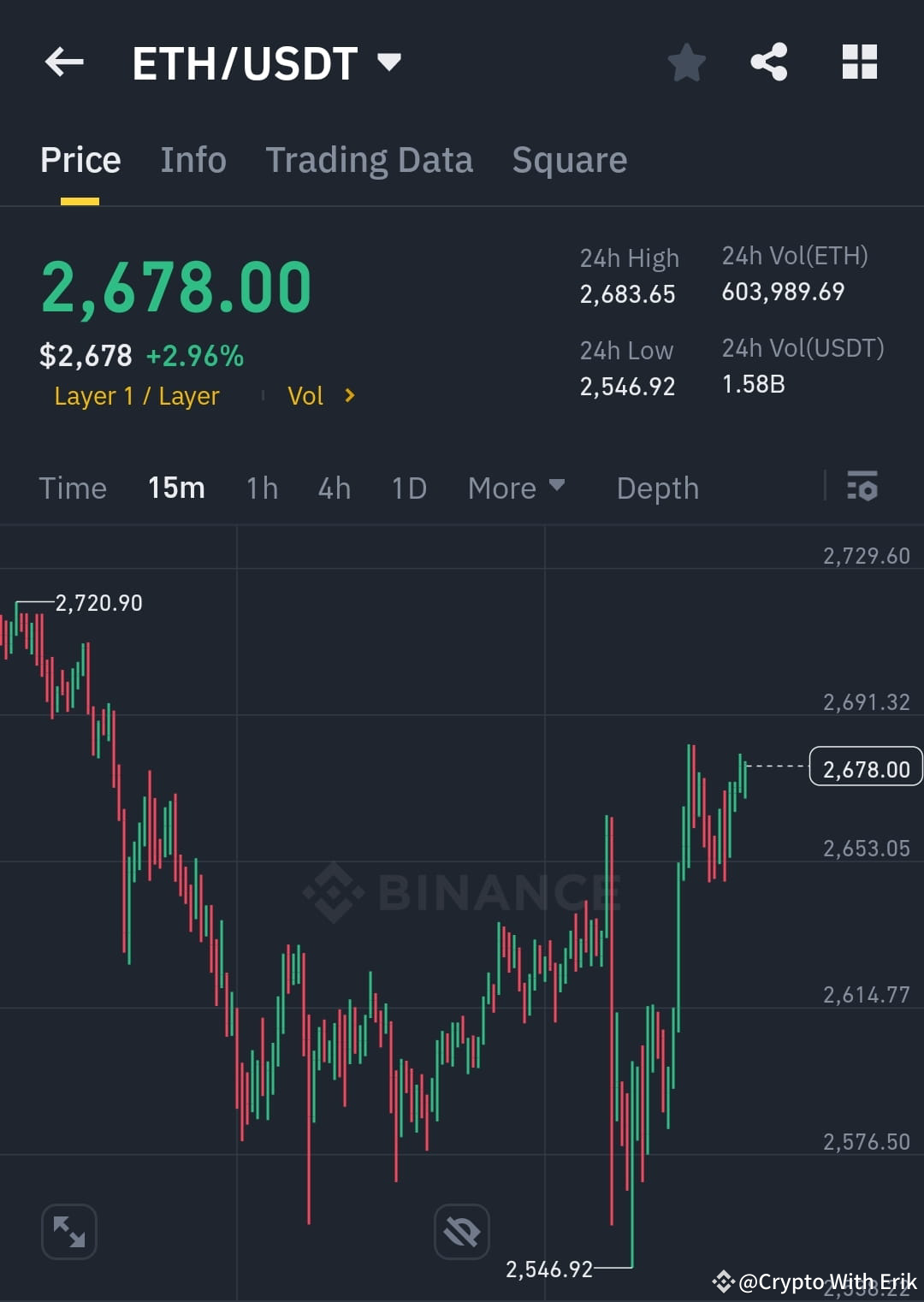Tap the back arrow icon
924x1302 pixels.
pyautogui.click(x=64, y=62)
